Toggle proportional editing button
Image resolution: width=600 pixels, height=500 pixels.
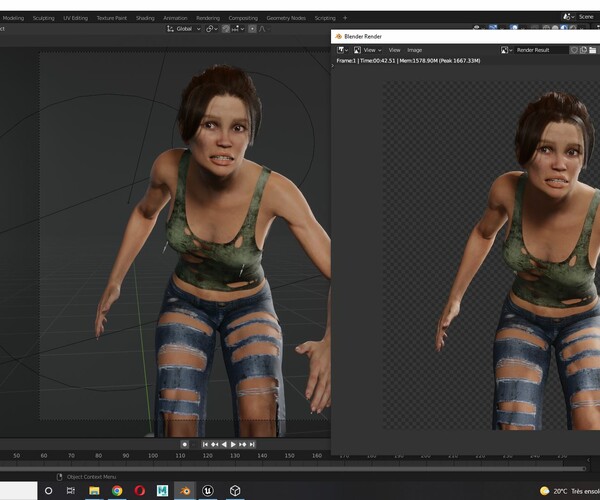pyautogui.click(x=252, y=29)
